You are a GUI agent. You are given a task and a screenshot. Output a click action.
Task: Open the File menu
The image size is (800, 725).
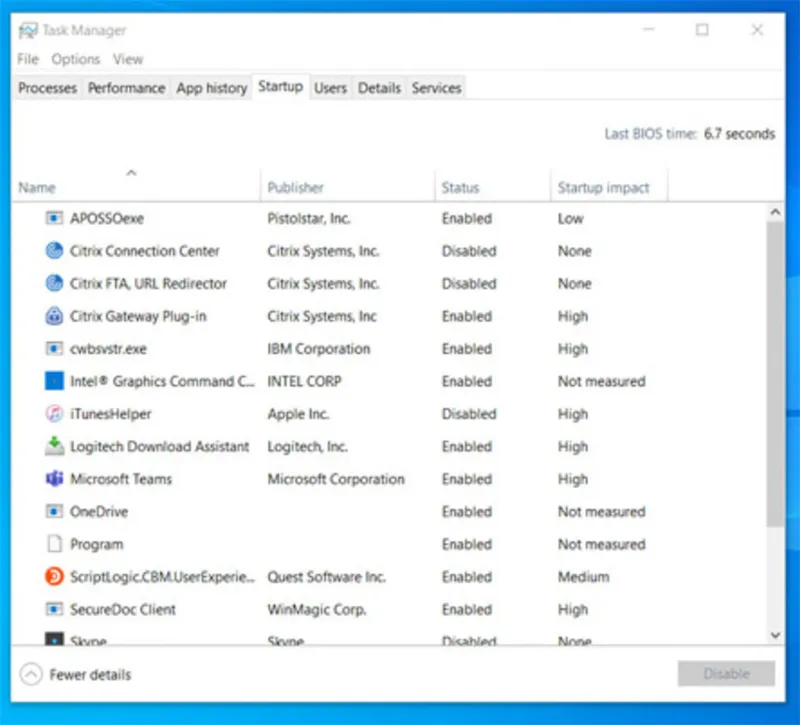tap(28, 59)
